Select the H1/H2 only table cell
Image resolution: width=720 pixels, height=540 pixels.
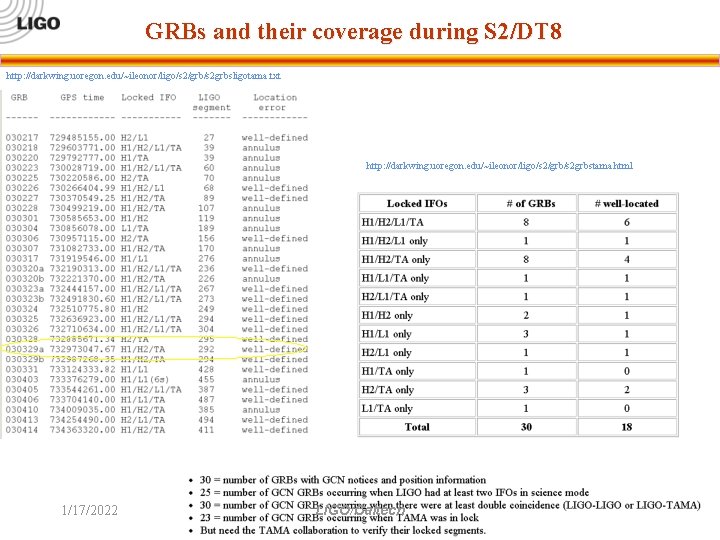[x=417, y=315]
